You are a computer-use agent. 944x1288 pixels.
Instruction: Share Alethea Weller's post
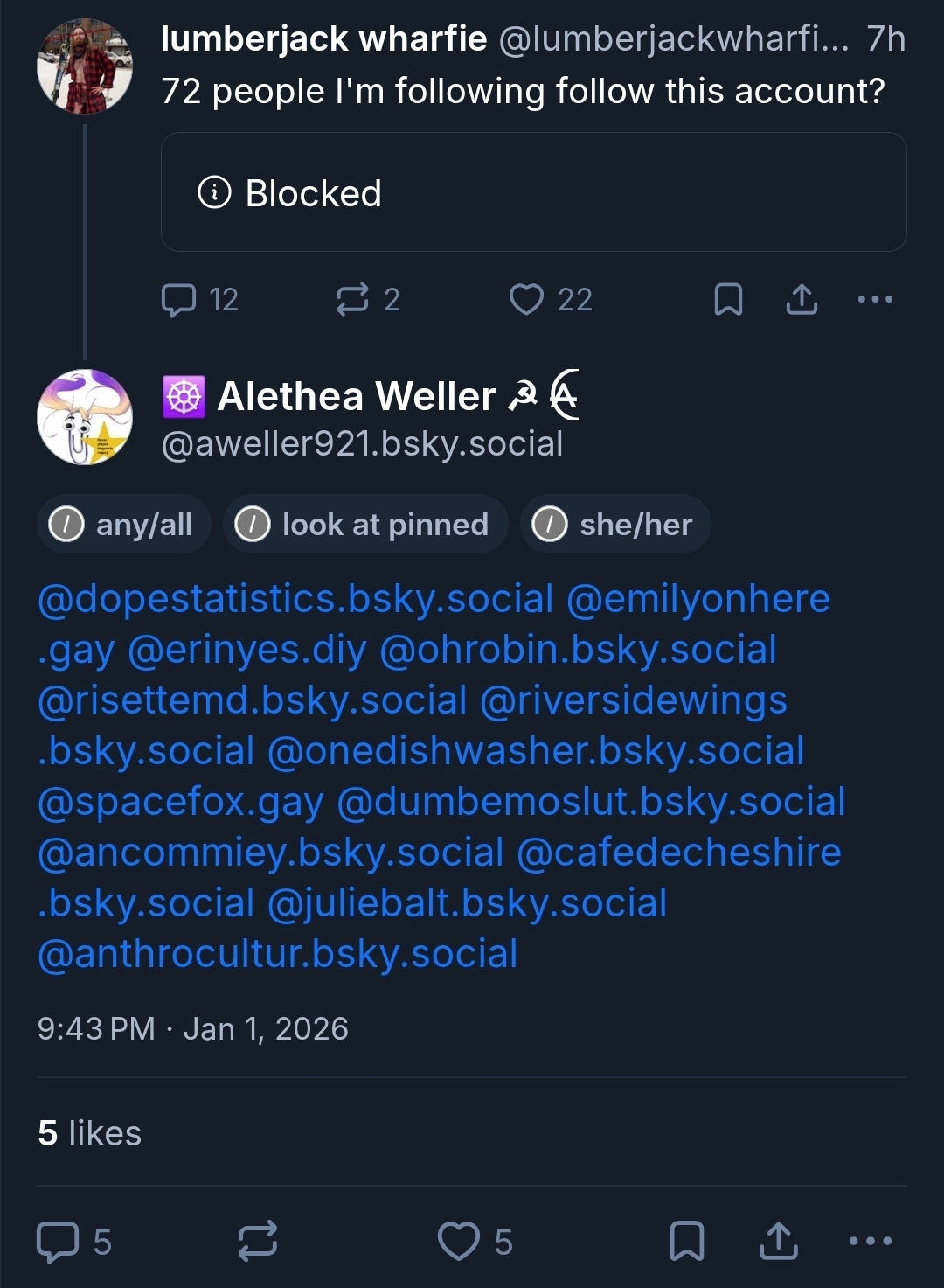pos(779,1242)
